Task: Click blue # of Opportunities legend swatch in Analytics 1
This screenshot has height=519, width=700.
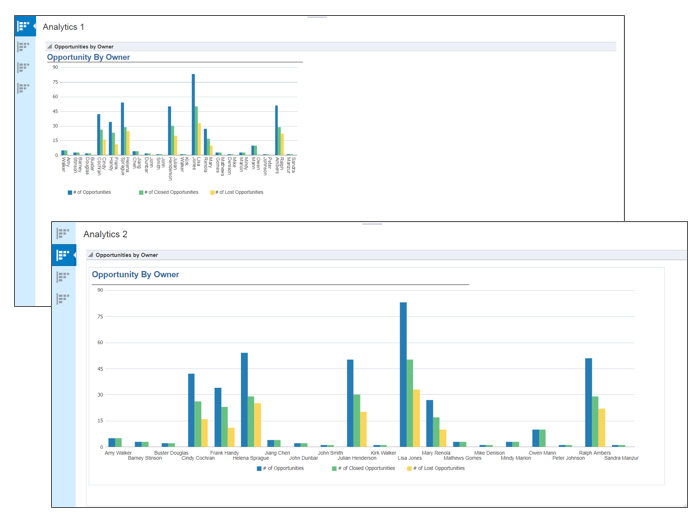Action: (x=70, y=192)
